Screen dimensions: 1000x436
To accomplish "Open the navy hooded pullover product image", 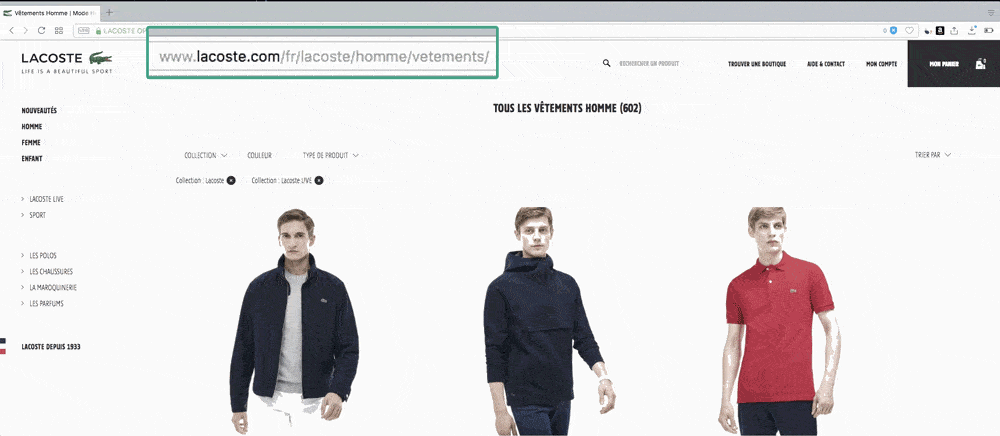I will pos(548,322).
